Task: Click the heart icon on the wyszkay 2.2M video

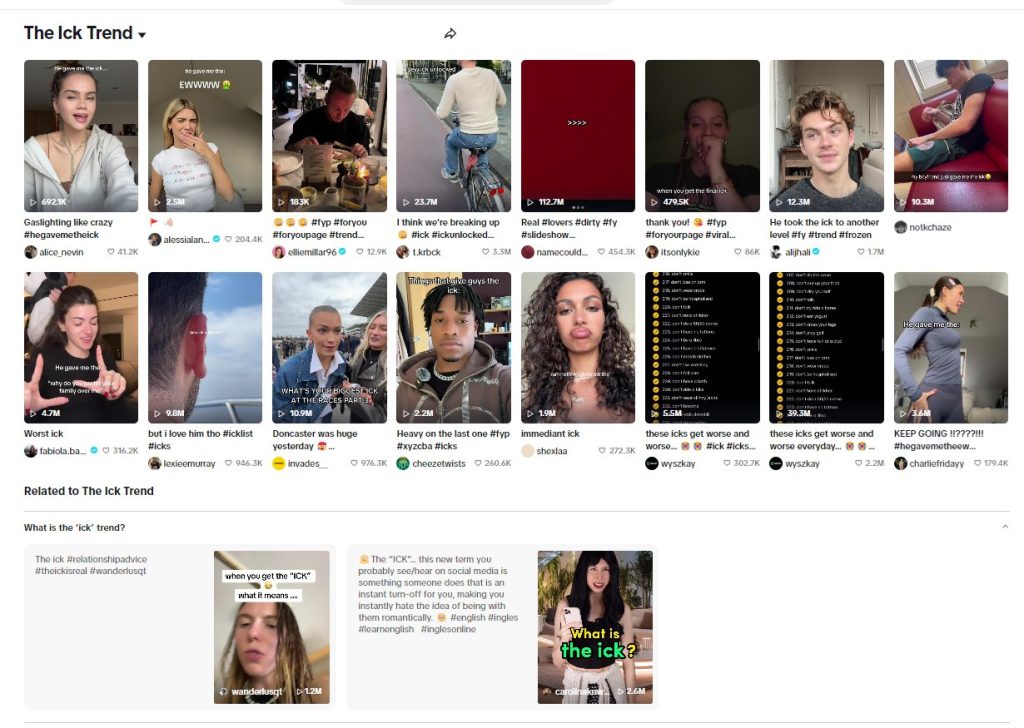Action: (x=858, y=463)
